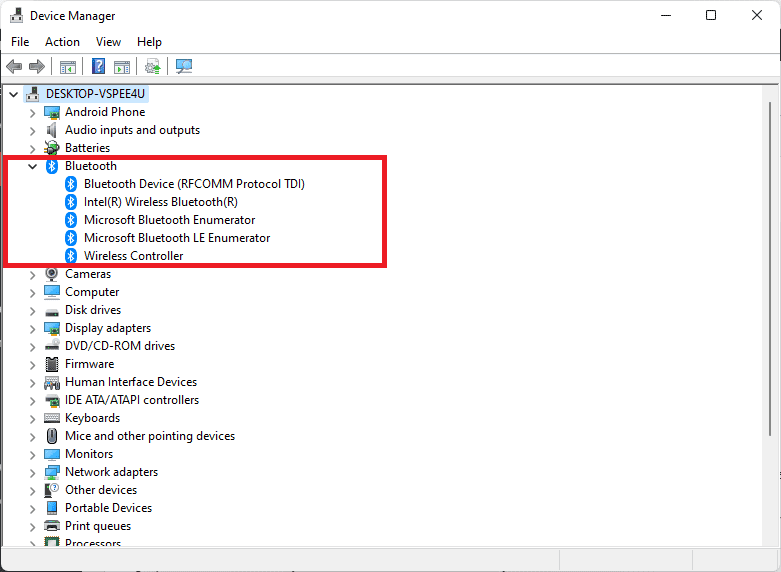Viewport: 781px width, 572px height.
Task: Expand the Display adapters category
Action: tap(32, 329)
